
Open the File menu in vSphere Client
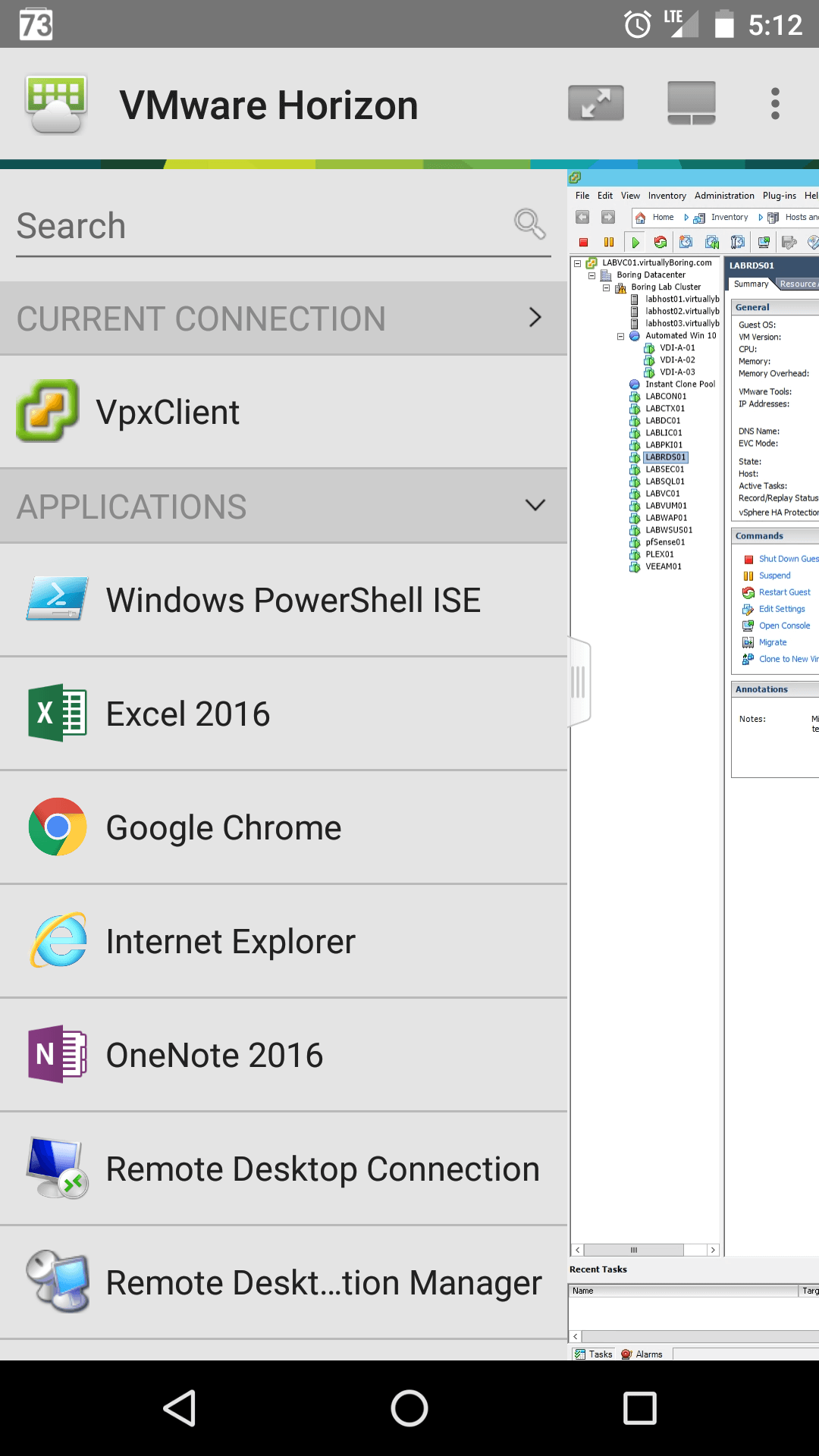pos(582,196)
